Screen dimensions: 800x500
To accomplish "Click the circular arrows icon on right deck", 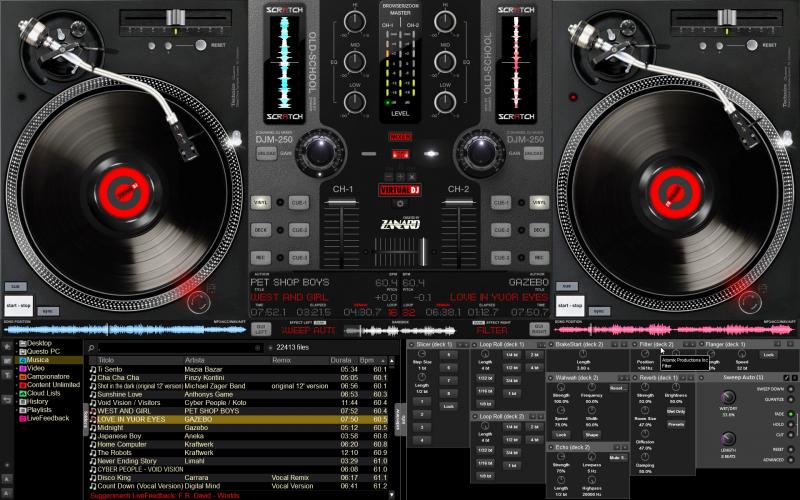I will 750,303.
